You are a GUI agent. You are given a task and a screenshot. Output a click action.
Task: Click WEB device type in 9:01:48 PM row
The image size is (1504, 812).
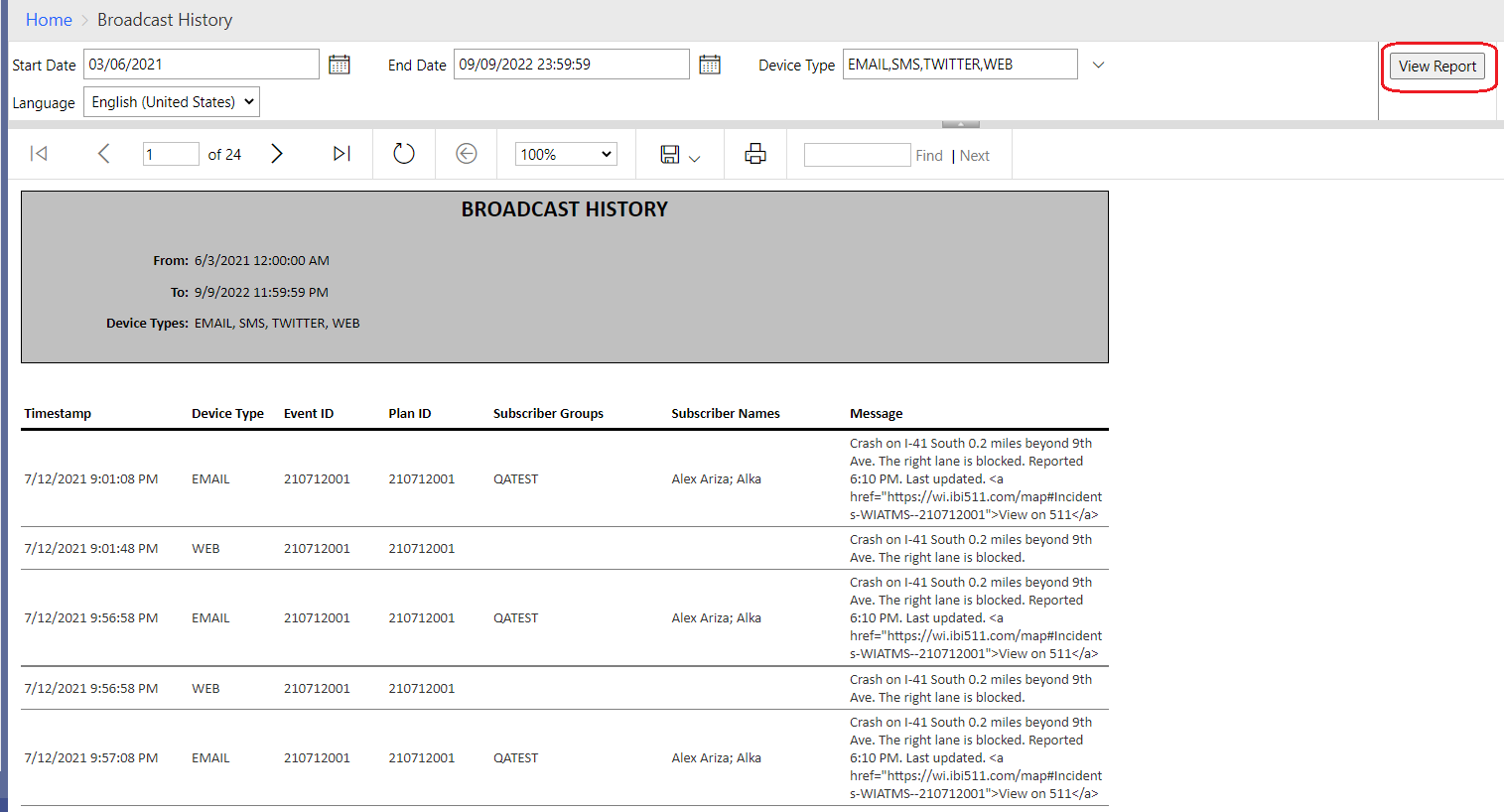[x=205, y=549]
